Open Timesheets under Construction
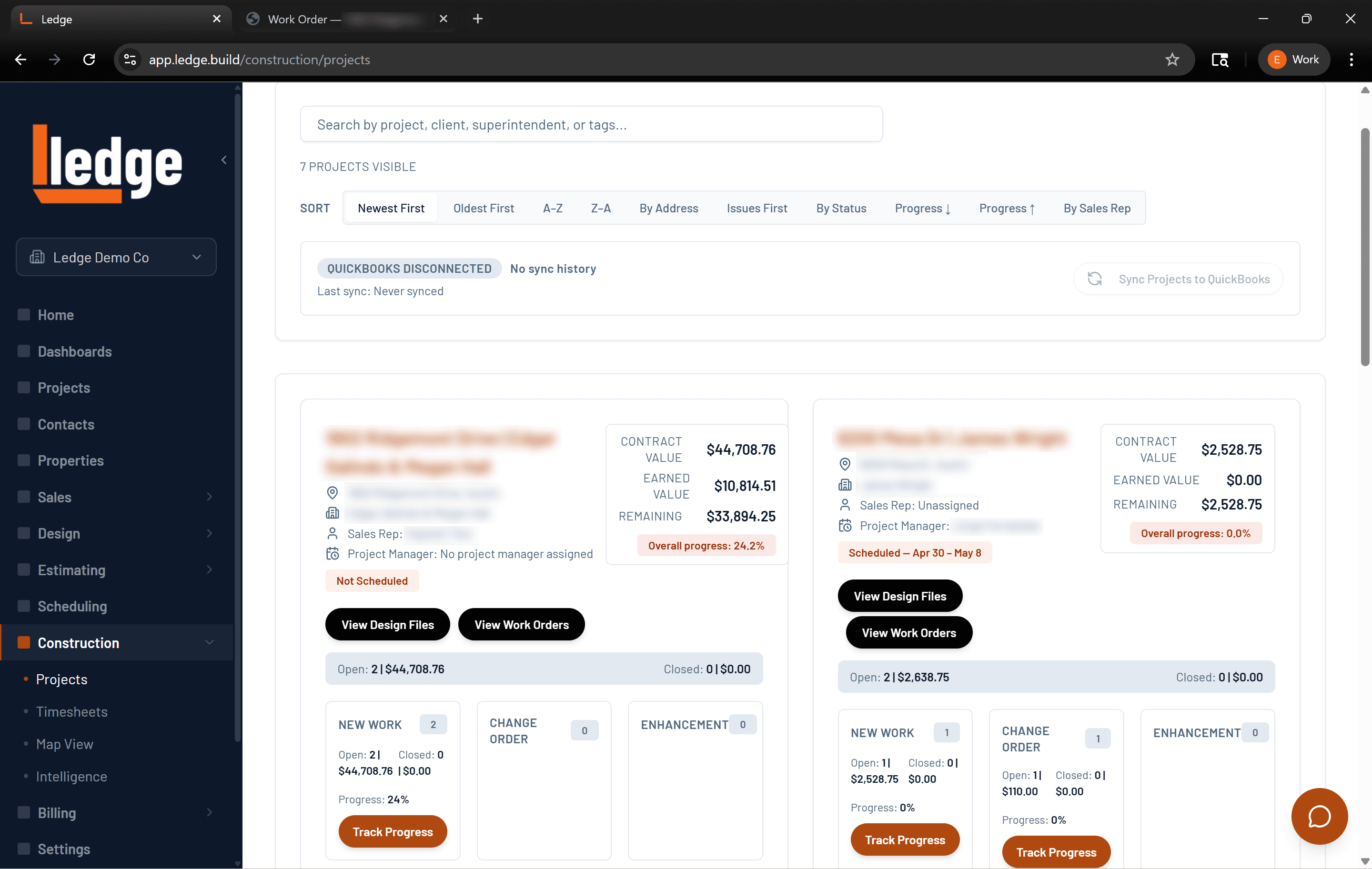 [72, 711]
